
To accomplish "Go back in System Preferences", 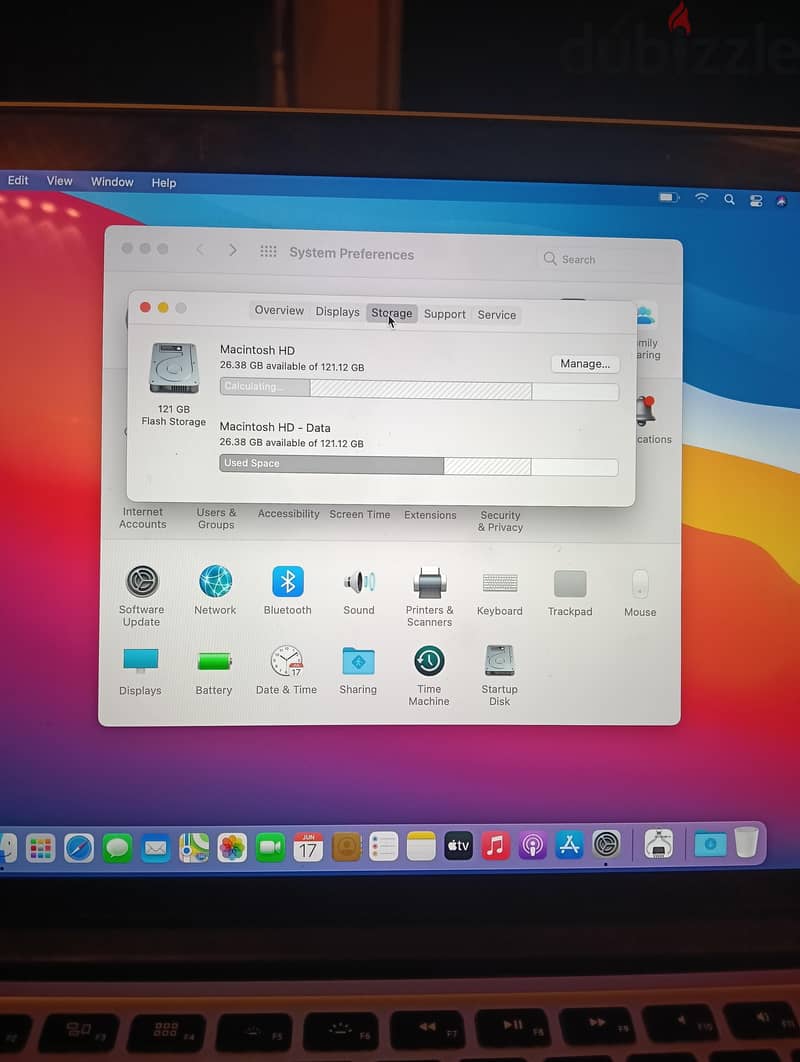I will click(200, 249).
